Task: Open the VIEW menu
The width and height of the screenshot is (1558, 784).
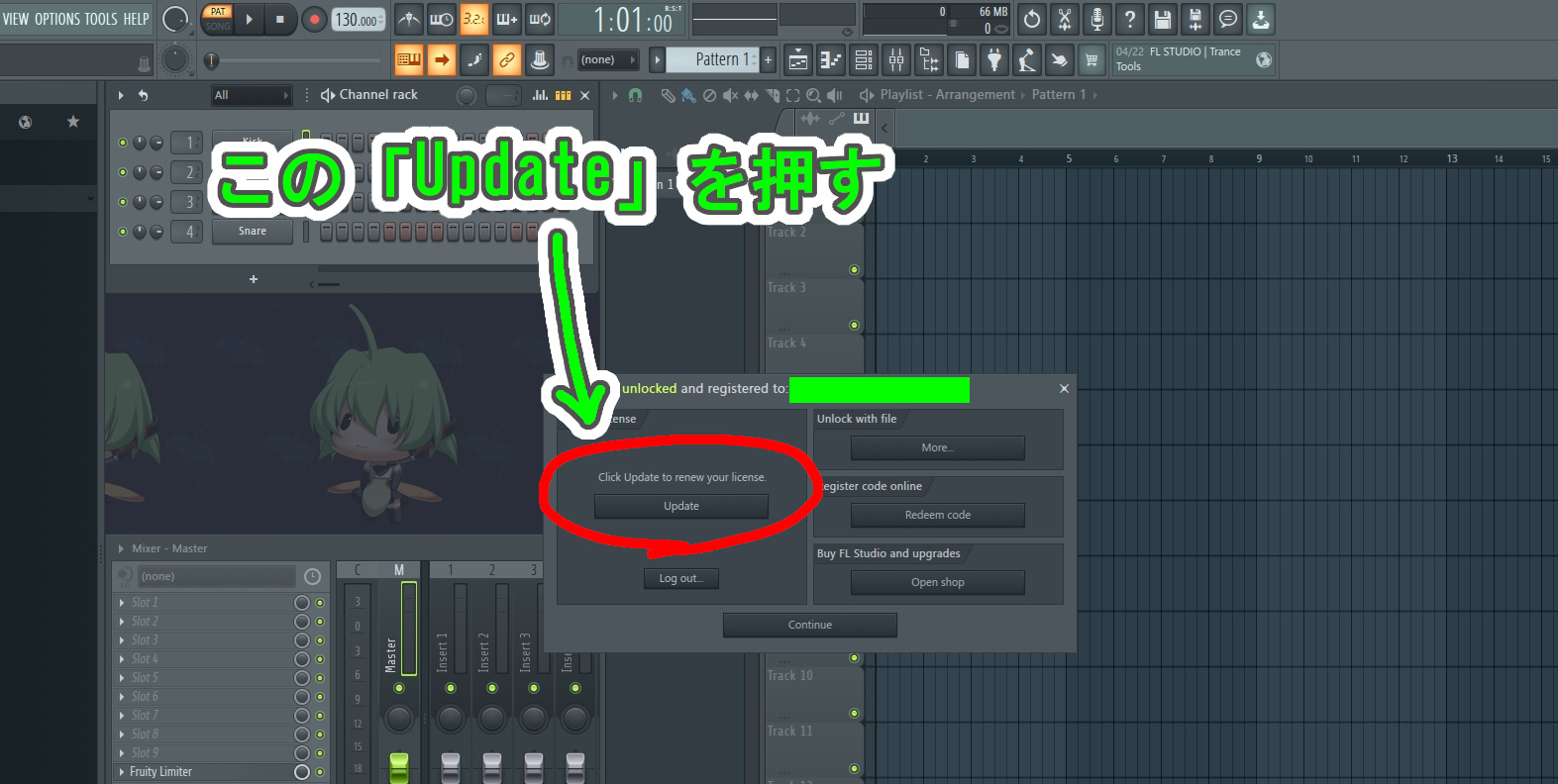Action: coord(16,19)
